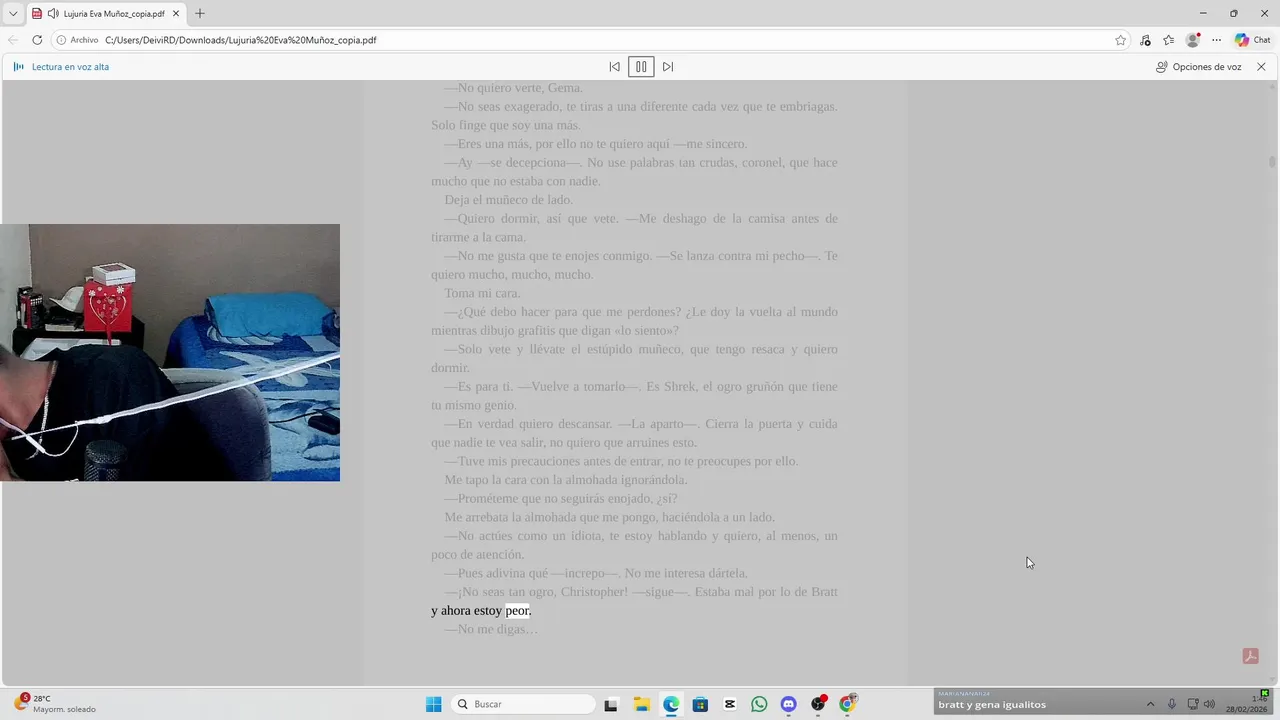
Task: Open Google Chrome from taskbar
Action: (x=847, y=704)
